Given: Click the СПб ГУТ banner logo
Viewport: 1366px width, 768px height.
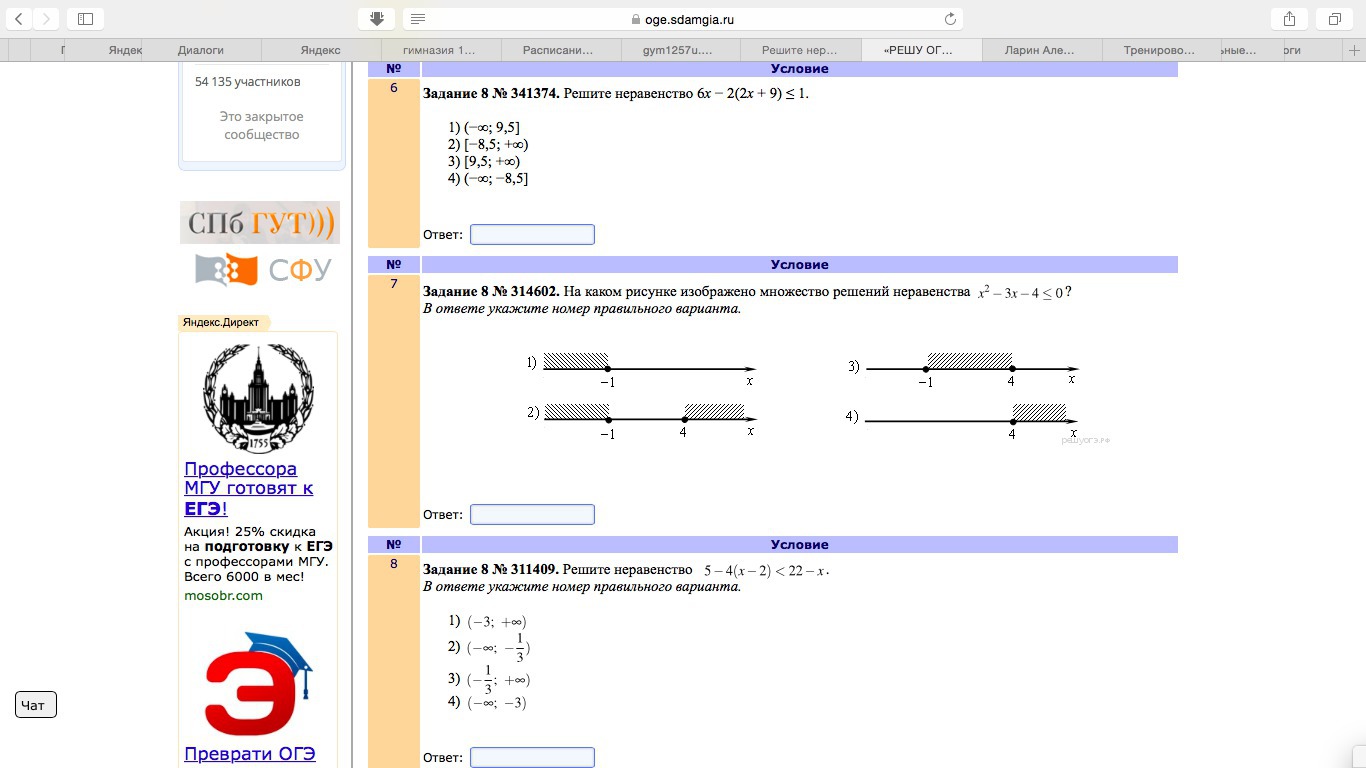Looking at the screenshot, I should click(260, 223).
